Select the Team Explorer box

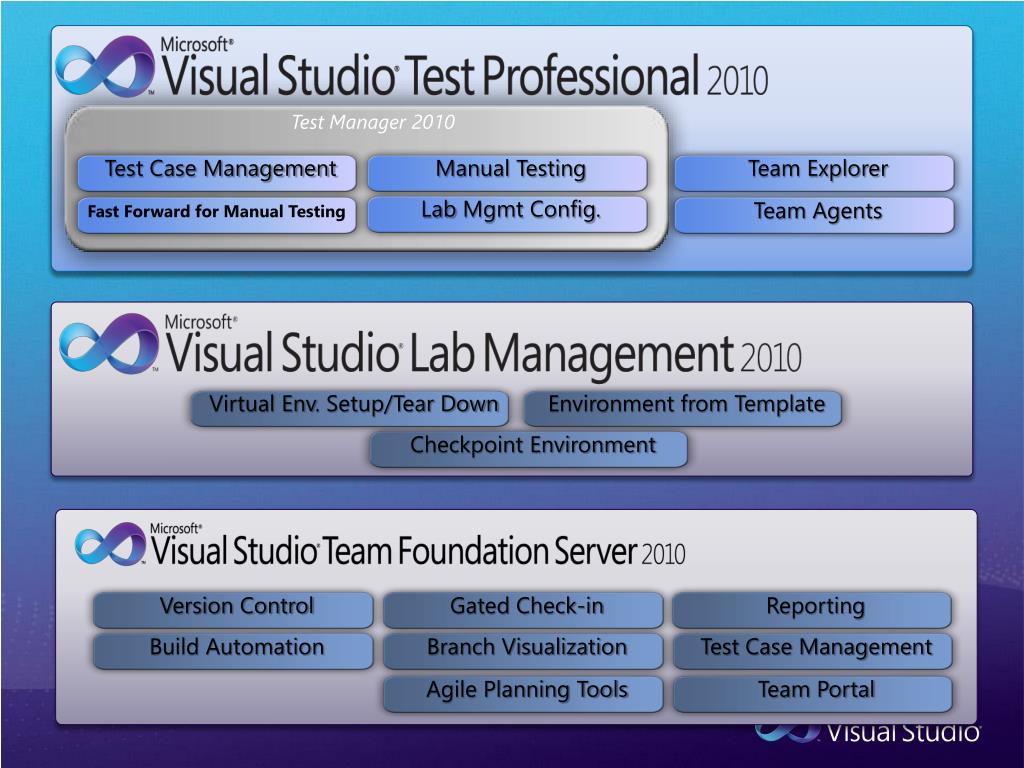[x=814, y=172]
